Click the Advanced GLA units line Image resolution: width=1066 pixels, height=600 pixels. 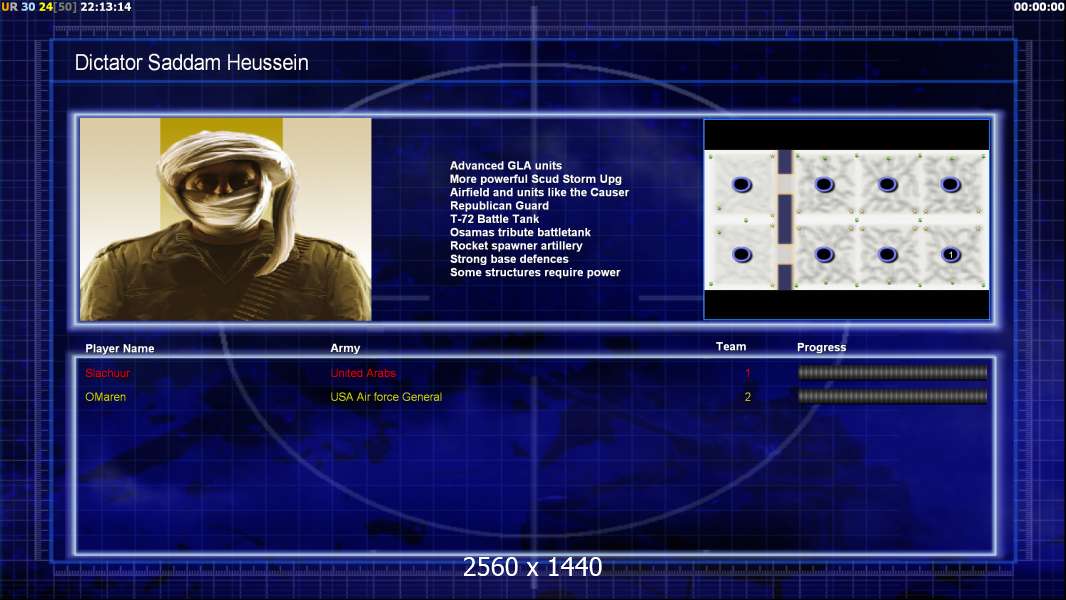[506, 166]
